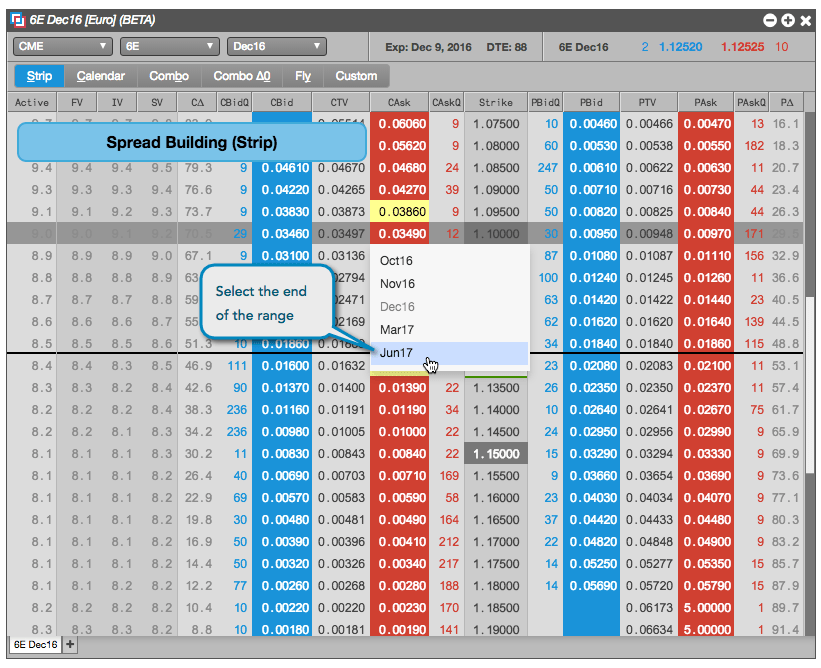Viewport: 821px width, 668px height.
Task: Select the 6E Dec16 bottom tab
Action: pos(35,645)
